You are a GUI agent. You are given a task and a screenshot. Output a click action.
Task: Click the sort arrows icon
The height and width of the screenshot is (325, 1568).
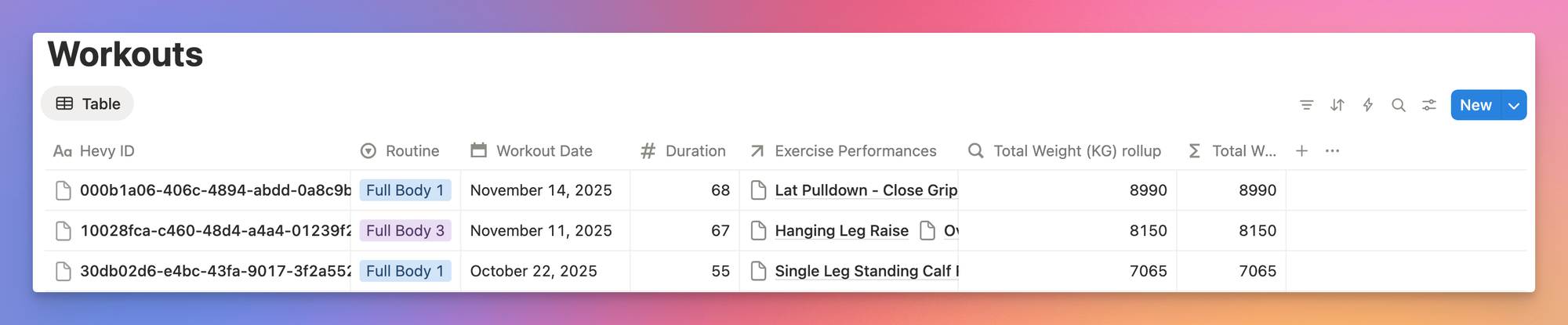1338,105
